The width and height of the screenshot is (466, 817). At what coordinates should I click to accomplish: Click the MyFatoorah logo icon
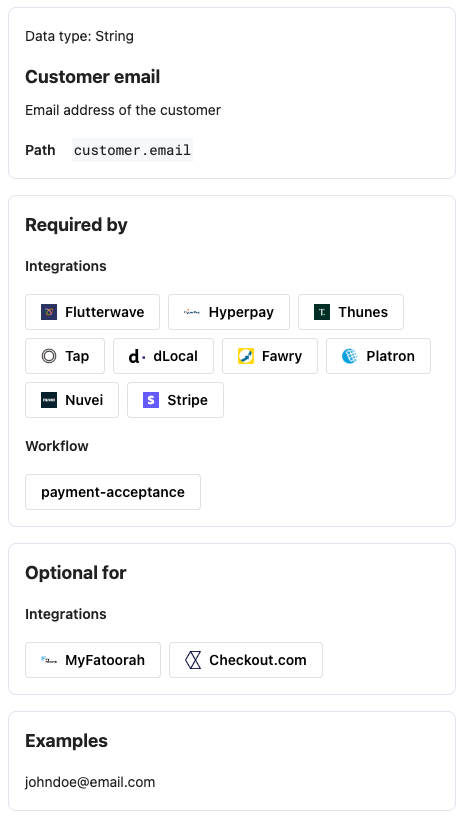click(49, 660)
